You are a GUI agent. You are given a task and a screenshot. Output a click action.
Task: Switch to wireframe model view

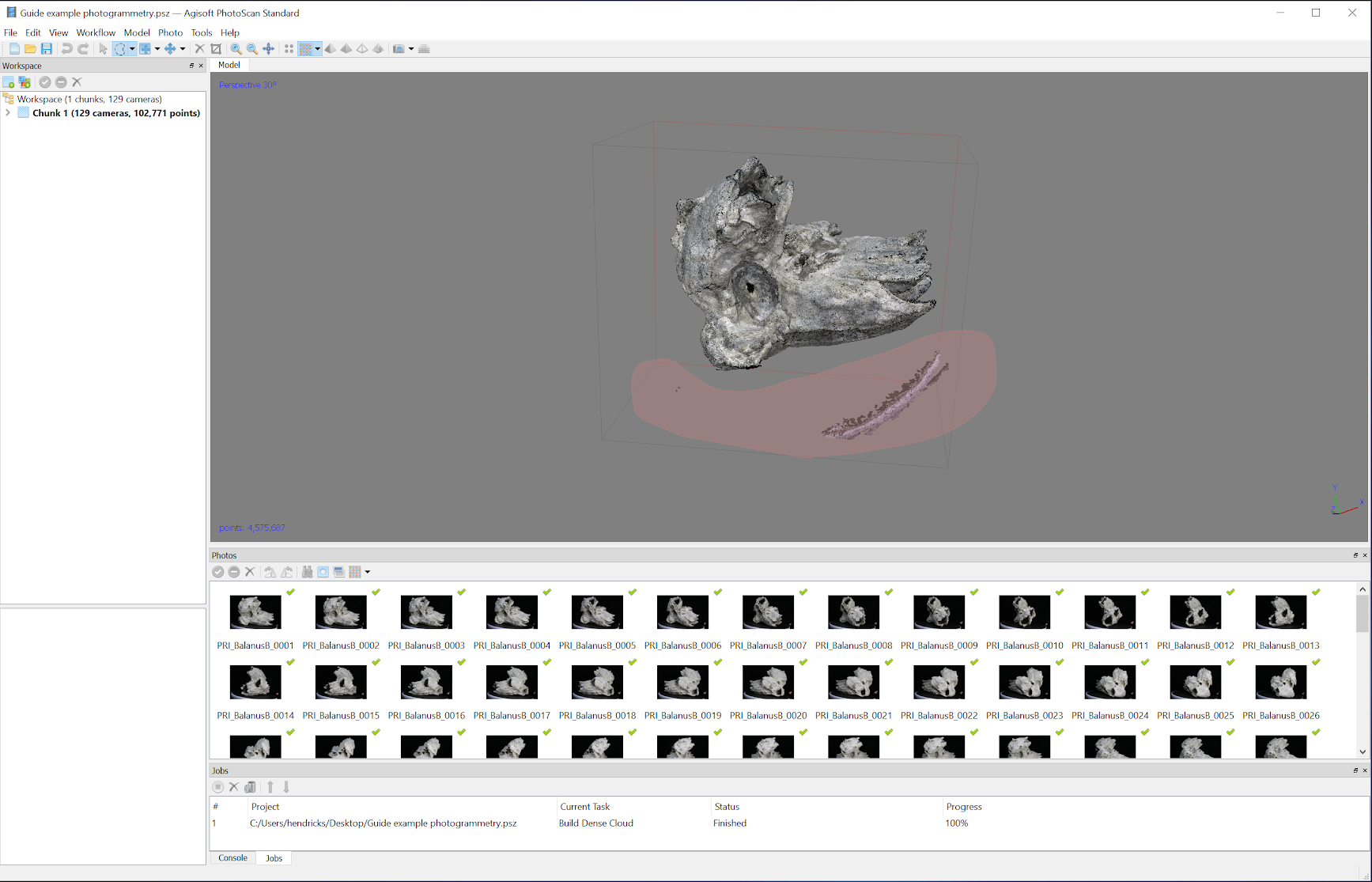point(362,49)
